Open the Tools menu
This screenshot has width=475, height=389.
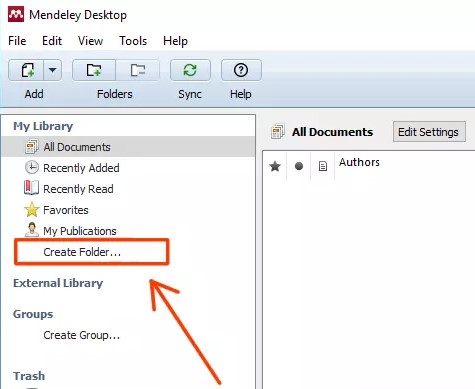tap(133, 41)
